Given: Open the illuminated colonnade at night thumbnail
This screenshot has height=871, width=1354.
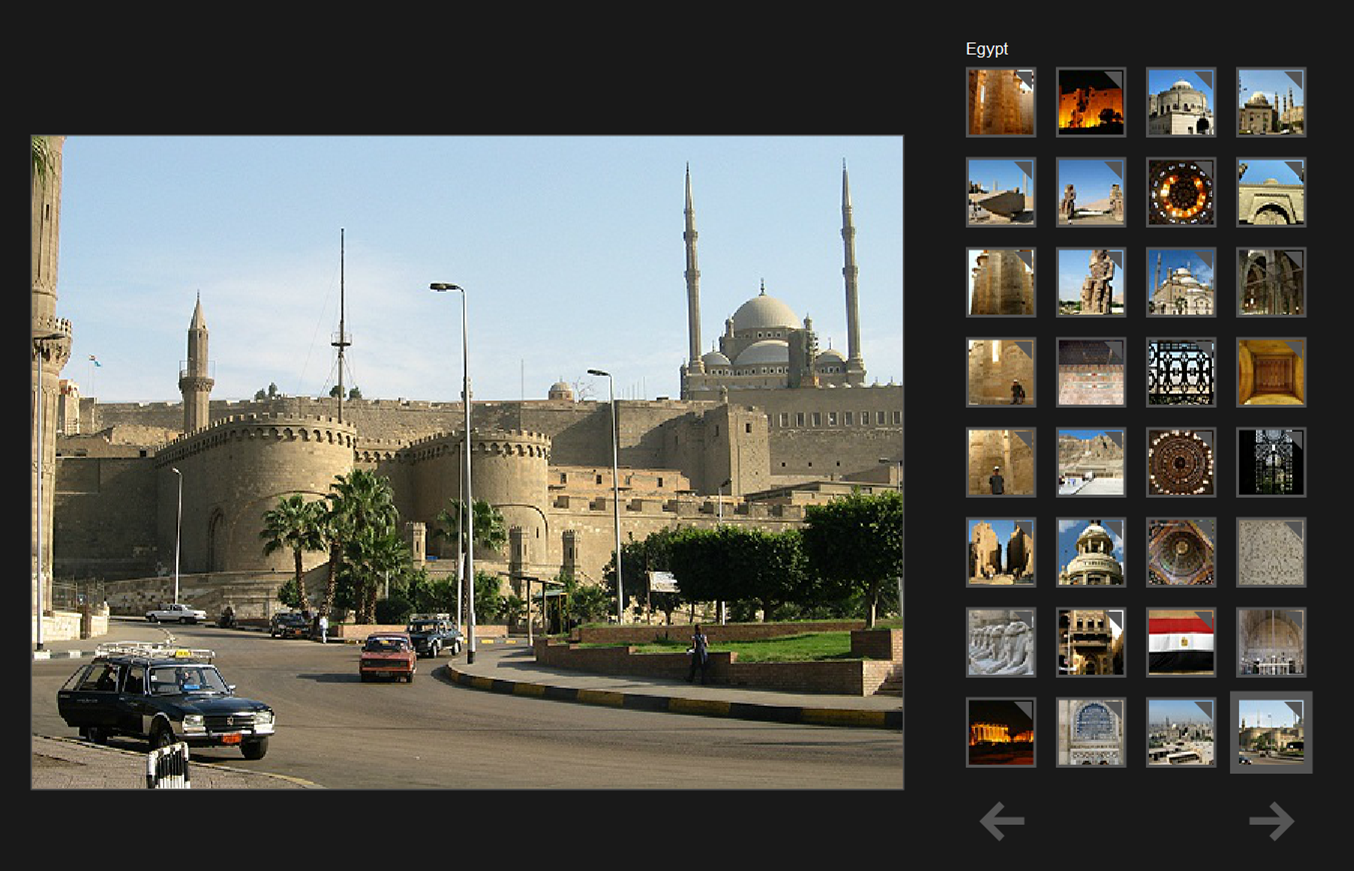Looking at the screenshot, I should [1001, 732].
